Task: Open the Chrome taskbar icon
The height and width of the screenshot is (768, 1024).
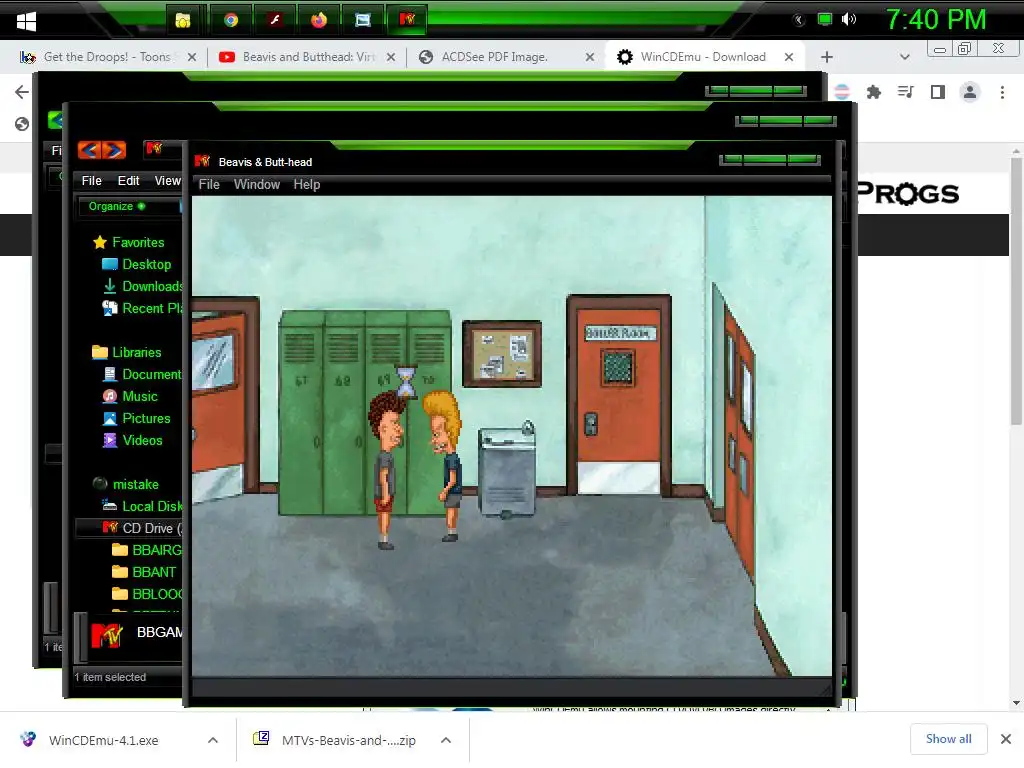Action: click(x=231, y=20)
